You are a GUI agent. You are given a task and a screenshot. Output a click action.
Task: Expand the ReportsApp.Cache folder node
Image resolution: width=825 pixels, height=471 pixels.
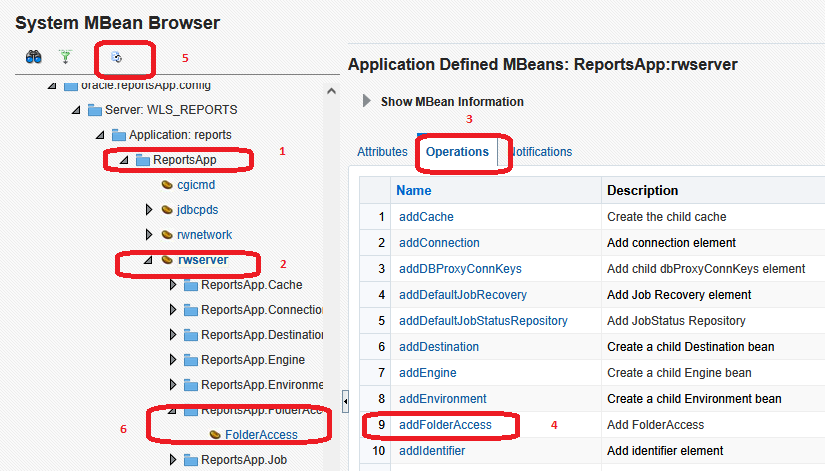click(173, 285)
